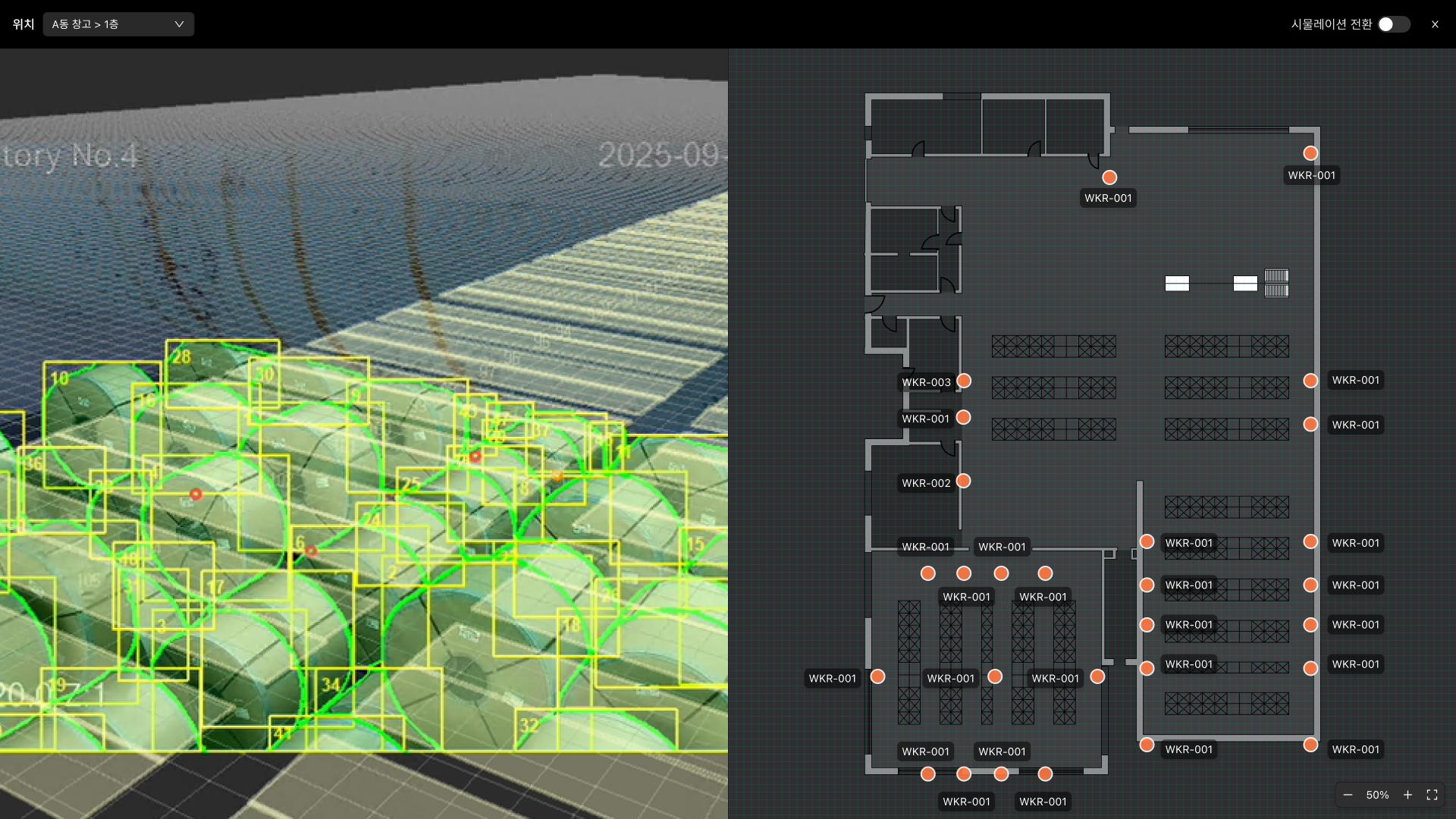Select the white stairs icon near the pallets
Viewport: 1456px width, 819px height.
(1276, 283)
